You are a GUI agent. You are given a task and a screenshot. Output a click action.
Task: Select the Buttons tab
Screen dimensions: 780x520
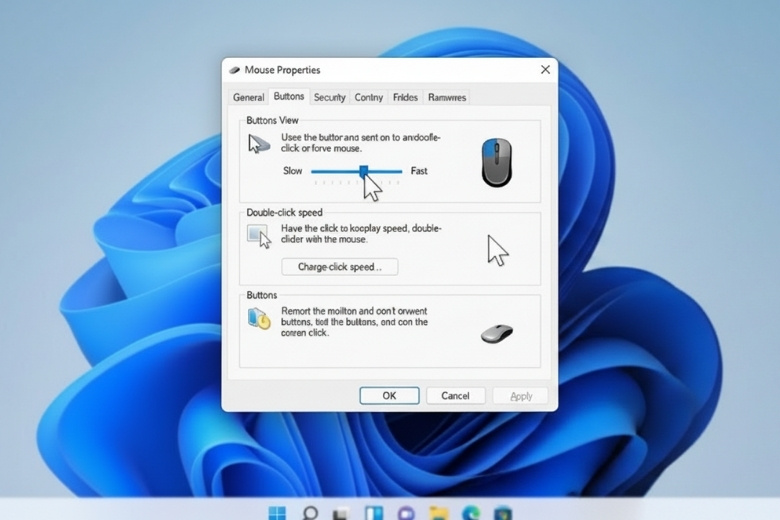tap(289, 97)
